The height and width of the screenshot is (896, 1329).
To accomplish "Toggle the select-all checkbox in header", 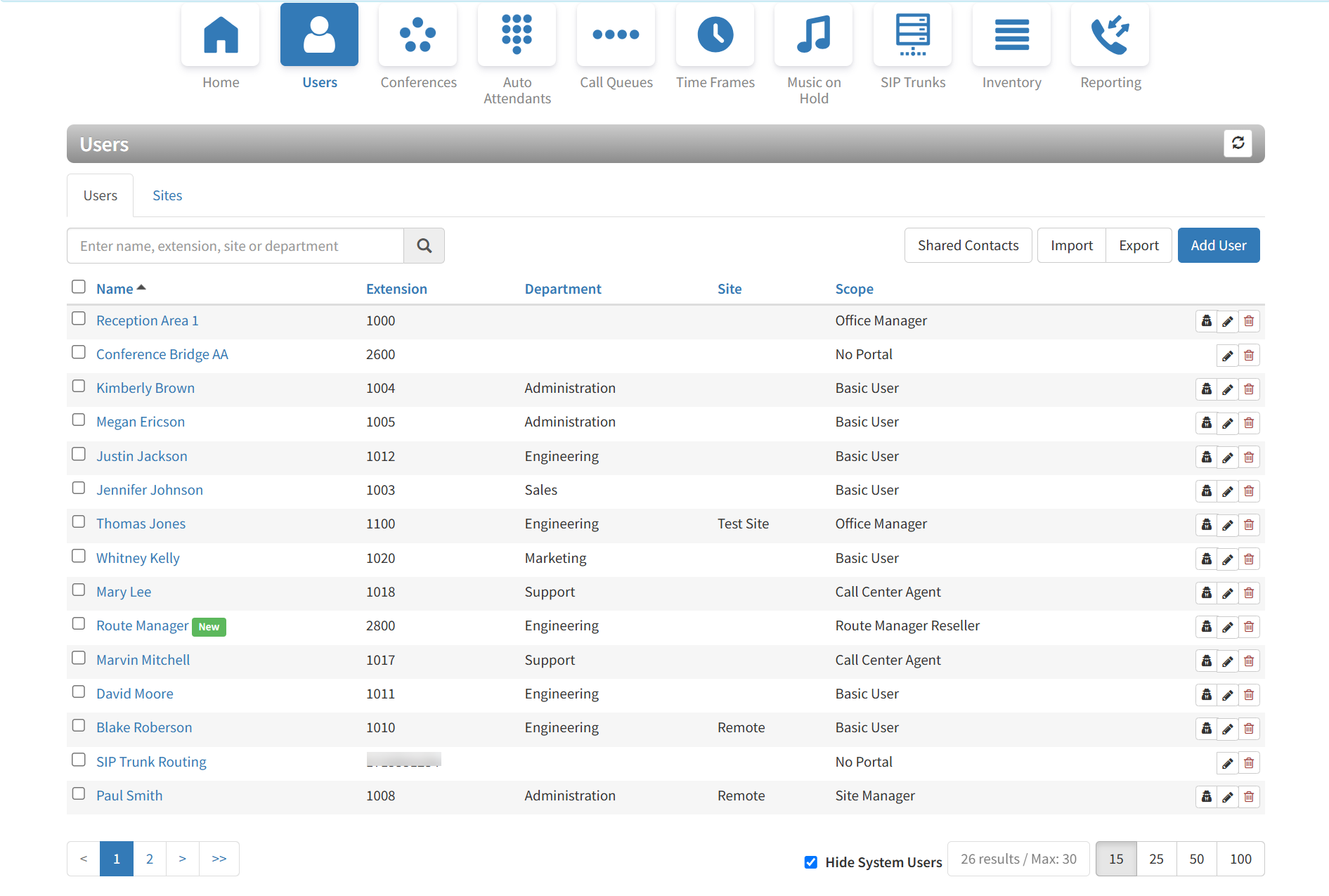I will click(79, 287).
